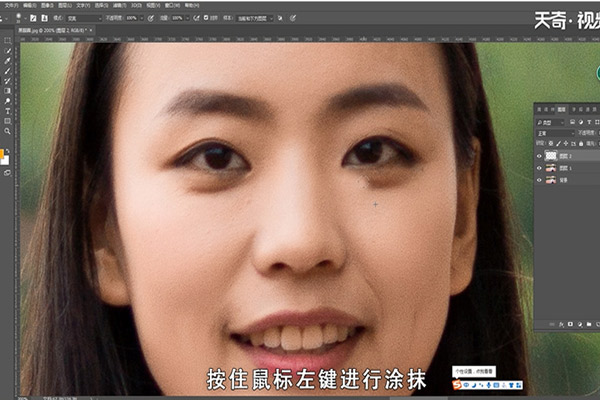Select the Brush tool in toolbox
This screenshot has height=400, width=600.
pos(7,71)
